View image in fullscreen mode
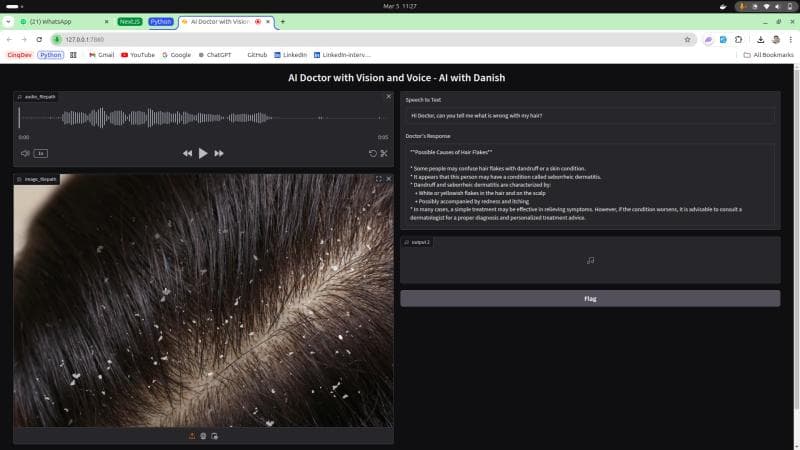The image size is (800, 450). tap(378, 179)
